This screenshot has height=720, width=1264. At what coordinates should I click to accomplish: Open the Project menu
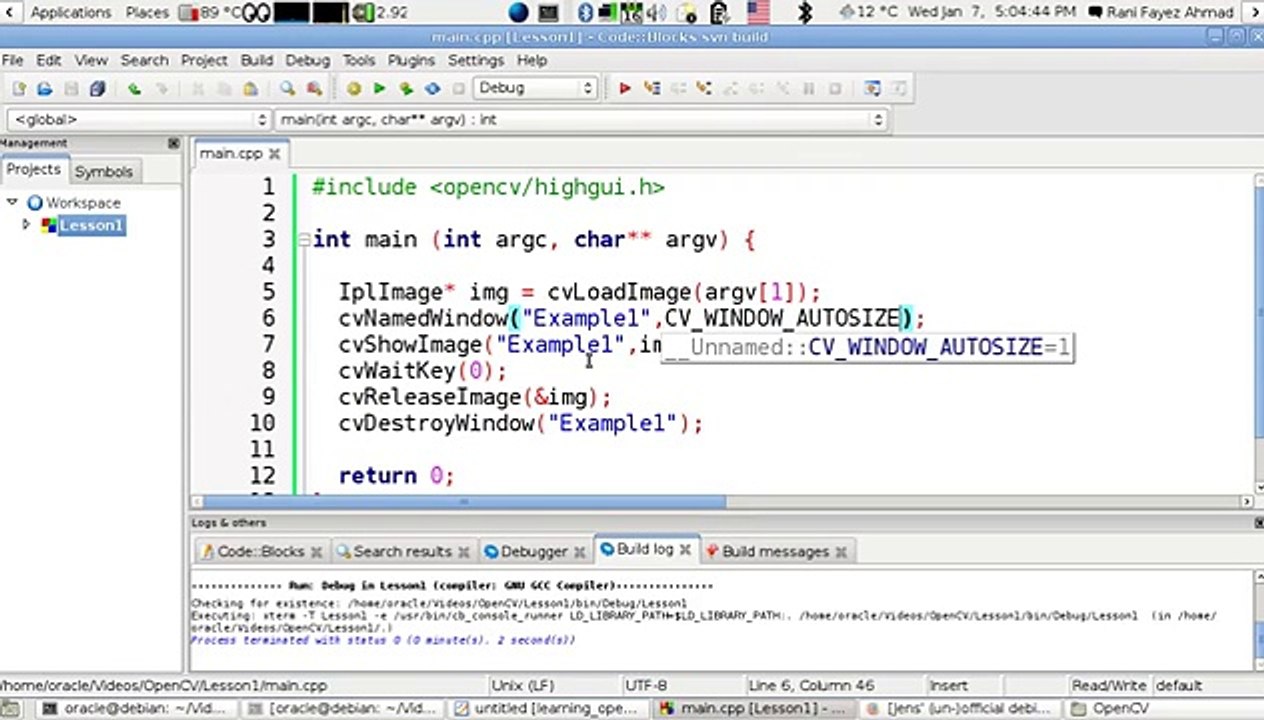[x=204, y=60]
